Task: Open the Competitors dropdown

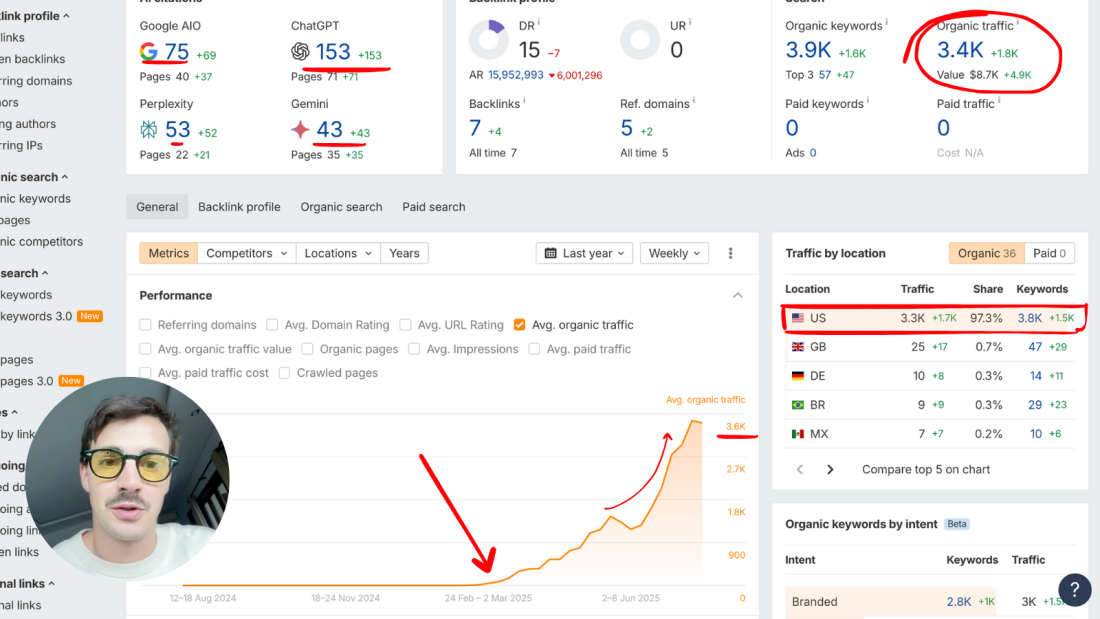Action: (246, 253)
